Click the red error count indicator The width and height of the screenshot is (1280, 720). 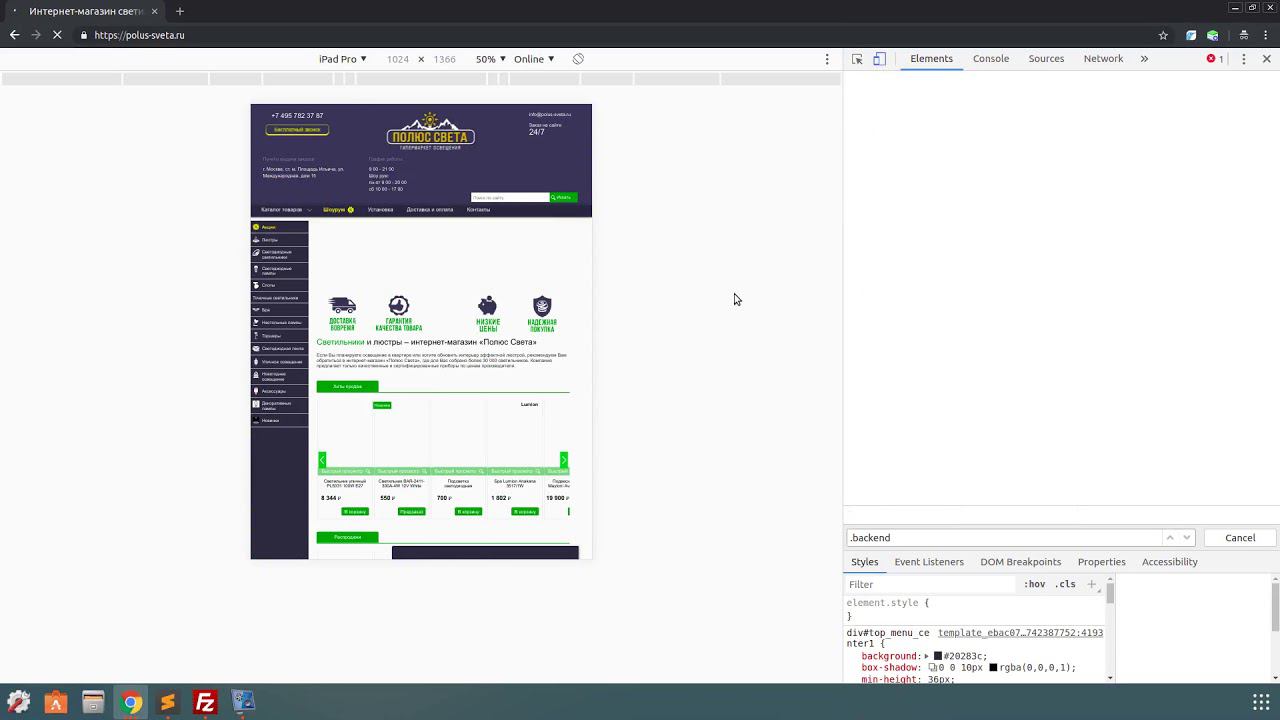point(1215,59)
